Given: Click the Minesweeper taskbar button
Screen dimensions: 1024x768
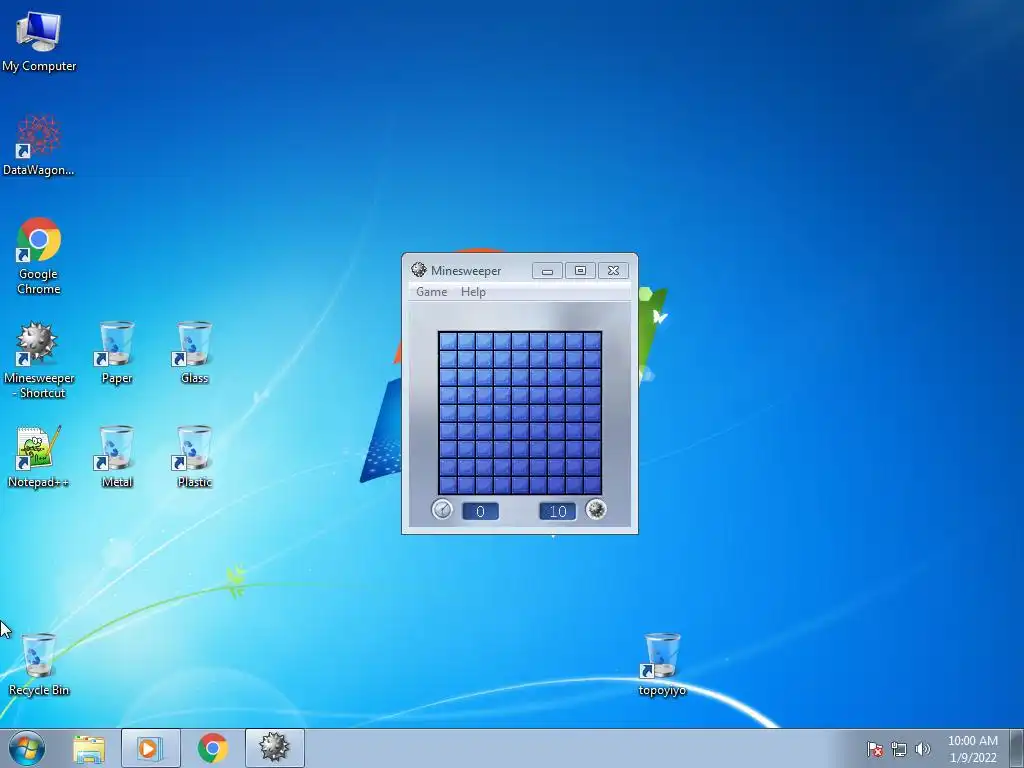Looking at the screenshot, I should click(x=274, y=748).
